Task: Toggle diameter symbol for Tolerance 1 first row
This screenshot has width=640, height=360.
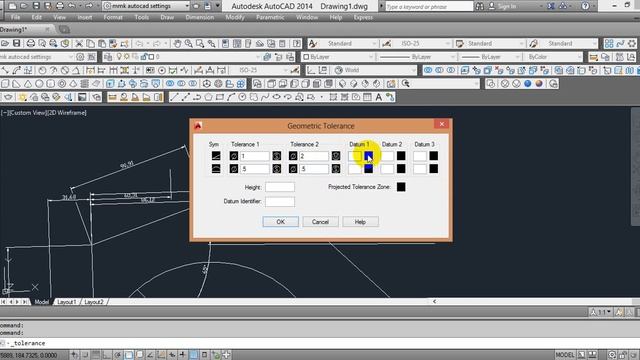Action: tap(234, 156)
